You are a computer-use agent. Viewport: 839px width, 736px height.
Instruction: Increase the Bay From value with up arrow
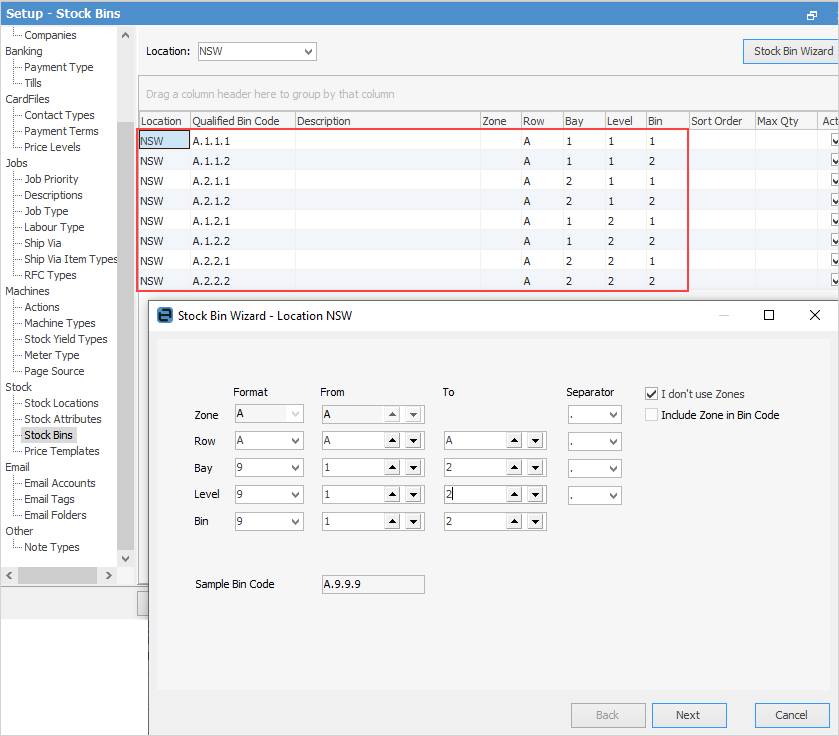(x=392, y=468)
